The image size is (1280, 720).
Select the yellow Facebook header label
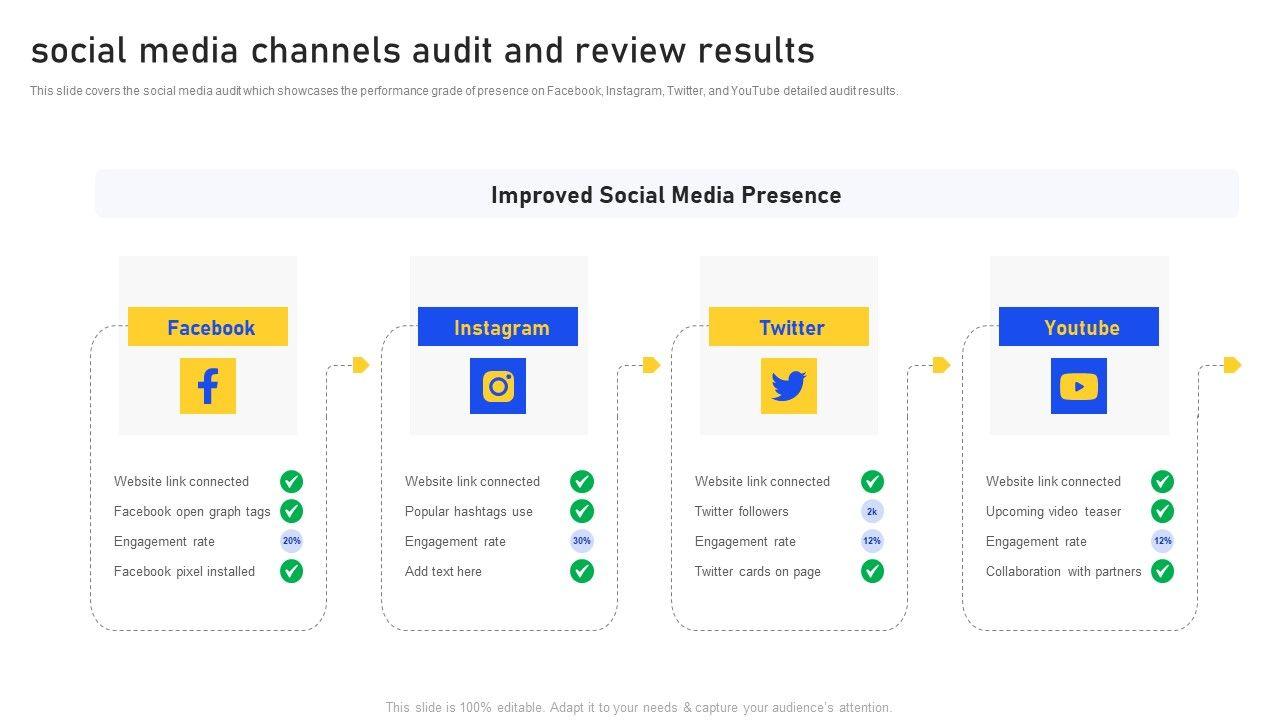pos(208,327)
